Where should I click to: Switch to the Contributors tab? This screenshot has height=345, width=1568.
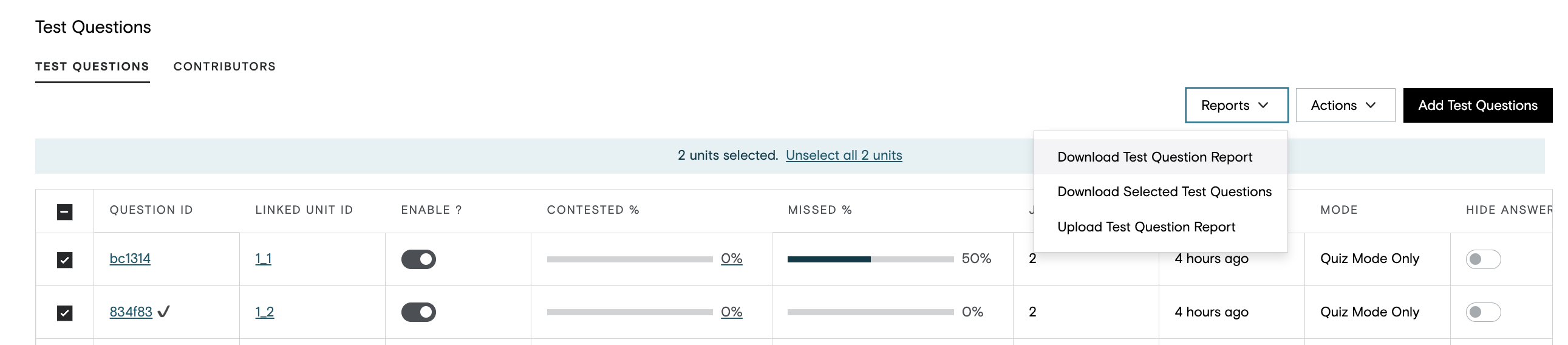[x=225, y=66]
